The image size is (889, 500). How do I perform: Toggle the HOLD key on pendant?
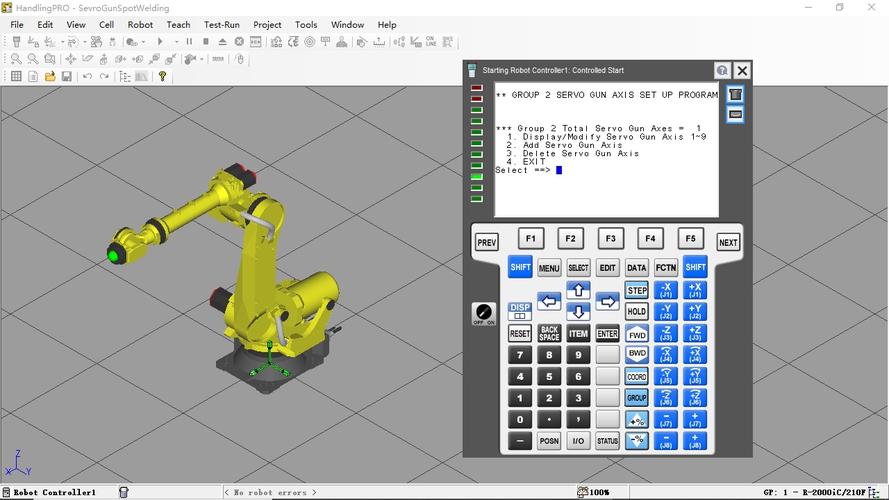tap(637, 311)
